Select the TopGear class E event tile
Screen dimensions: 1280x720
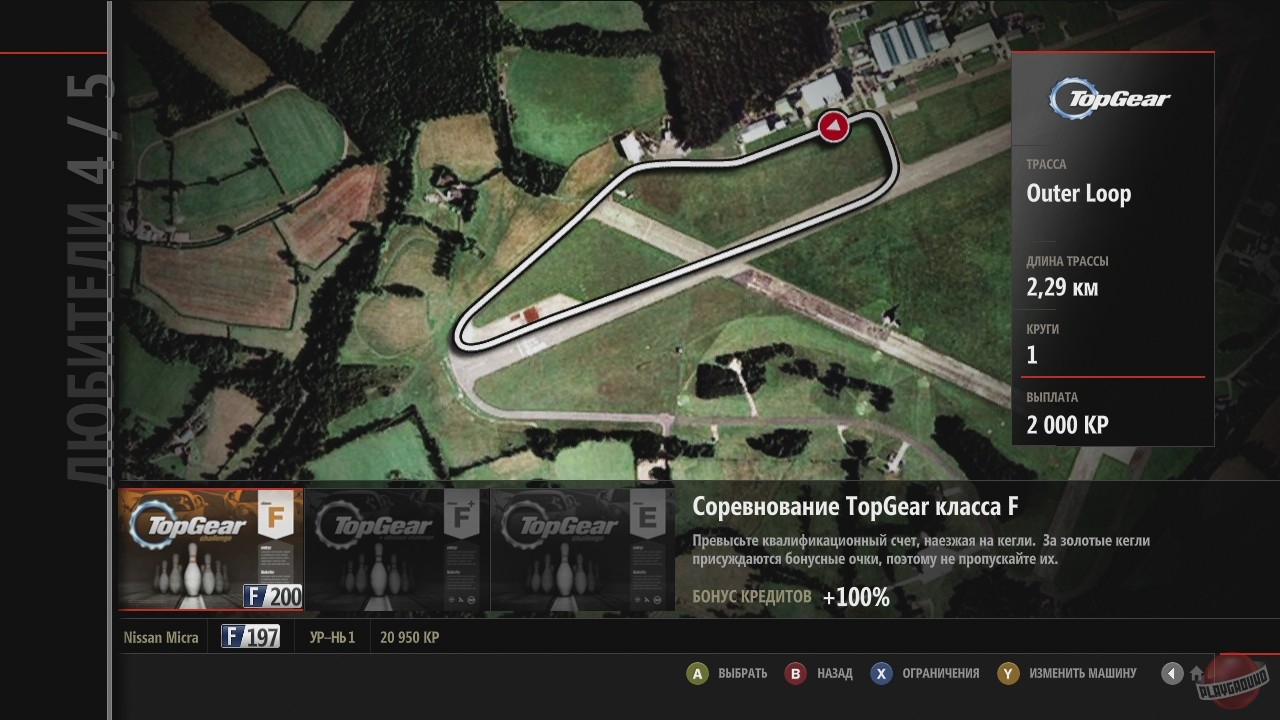[x=582, y=549]
